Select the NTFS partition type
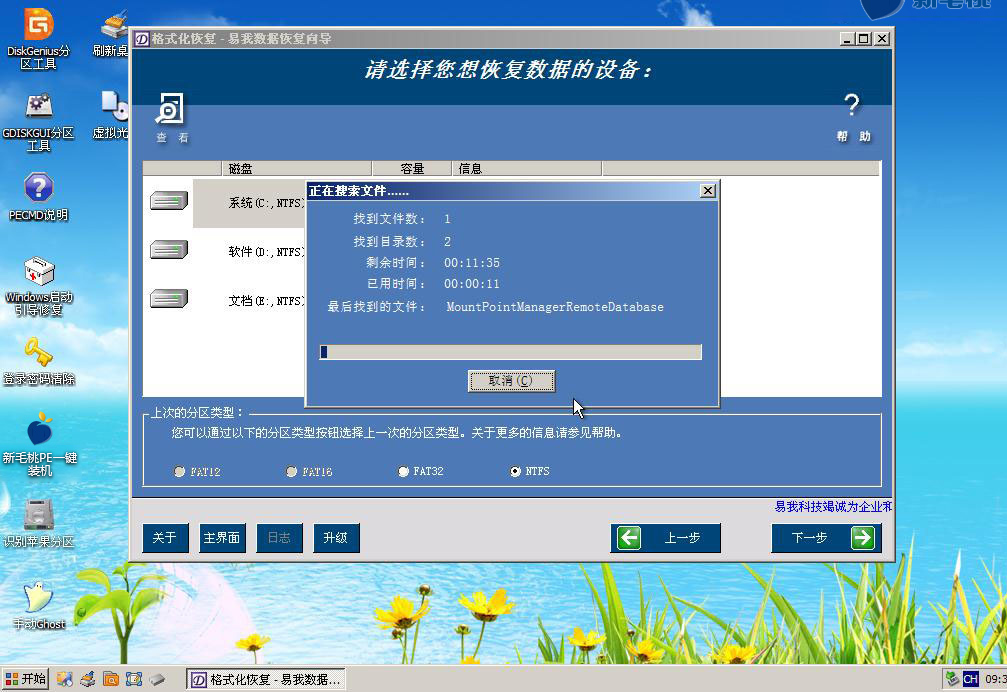 point(515,471)
